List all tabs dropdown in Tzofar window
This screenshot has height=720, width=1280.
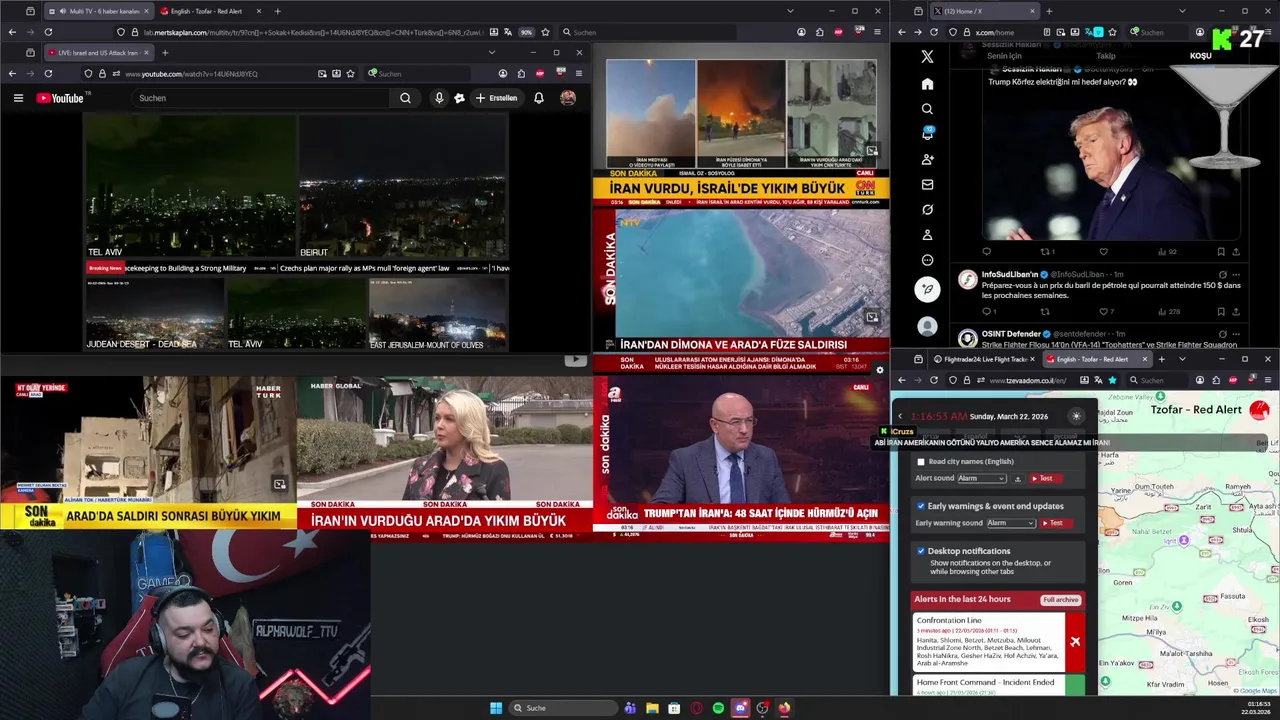(x=1182, y=359)
